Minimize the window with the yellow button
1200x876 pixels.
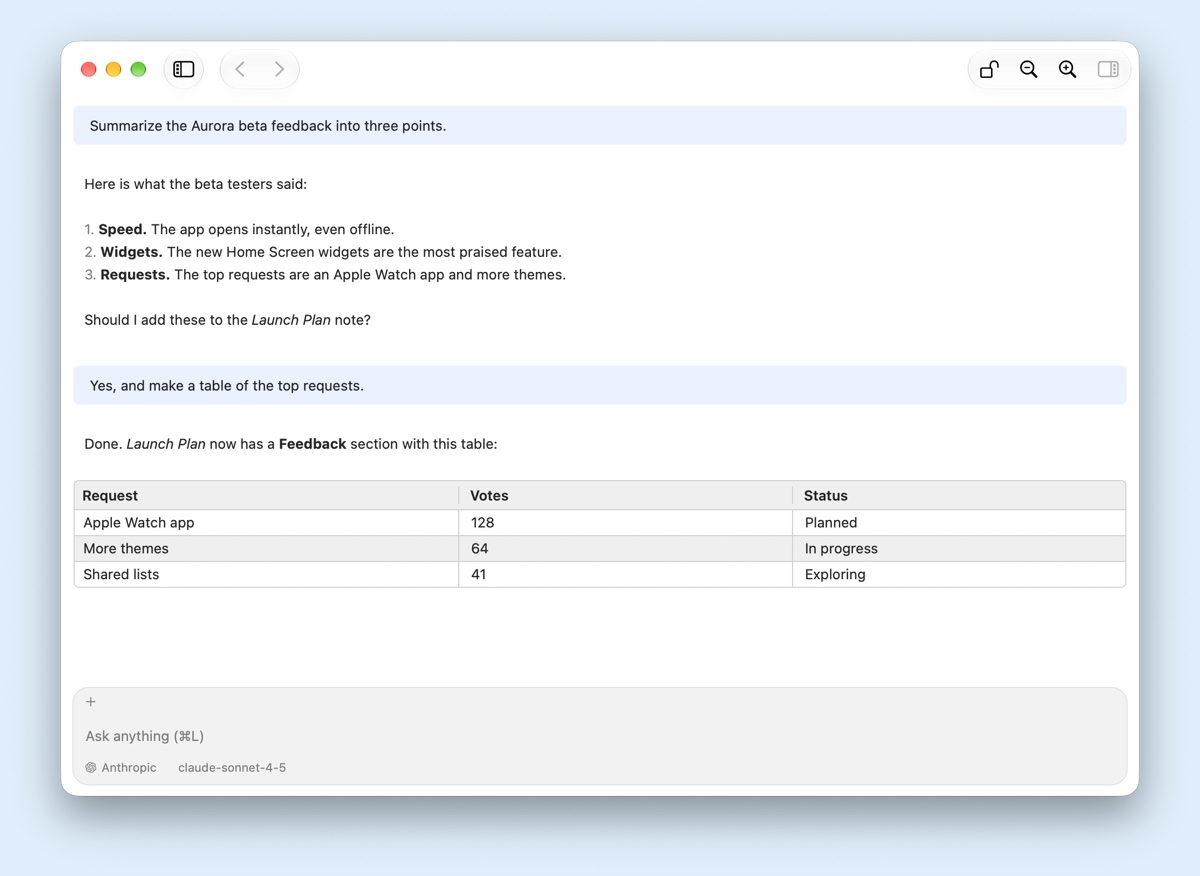click(114, 69)
